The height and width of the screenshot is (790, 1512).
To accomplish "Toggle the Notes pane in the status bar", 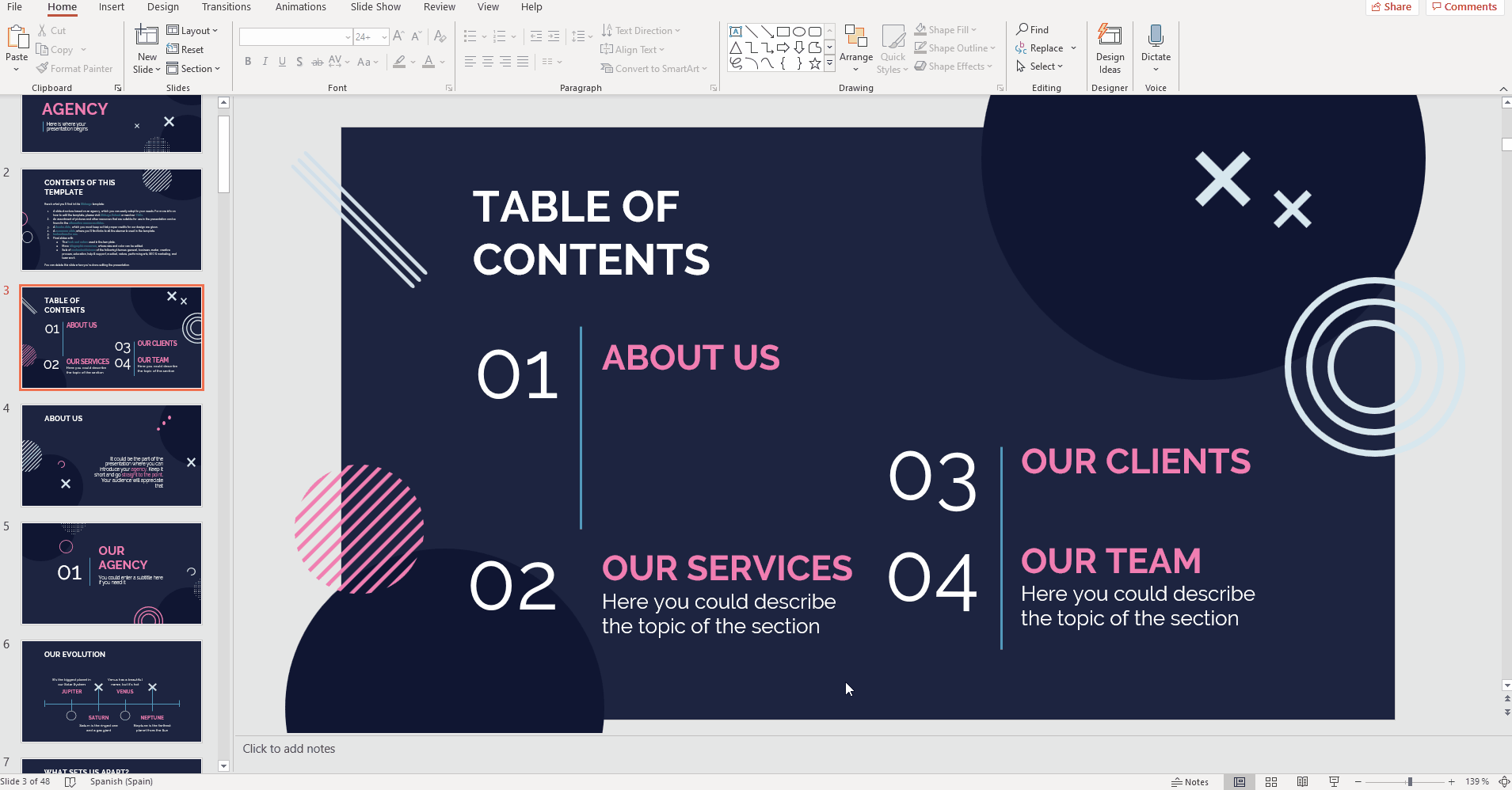I will point(1190,782).
